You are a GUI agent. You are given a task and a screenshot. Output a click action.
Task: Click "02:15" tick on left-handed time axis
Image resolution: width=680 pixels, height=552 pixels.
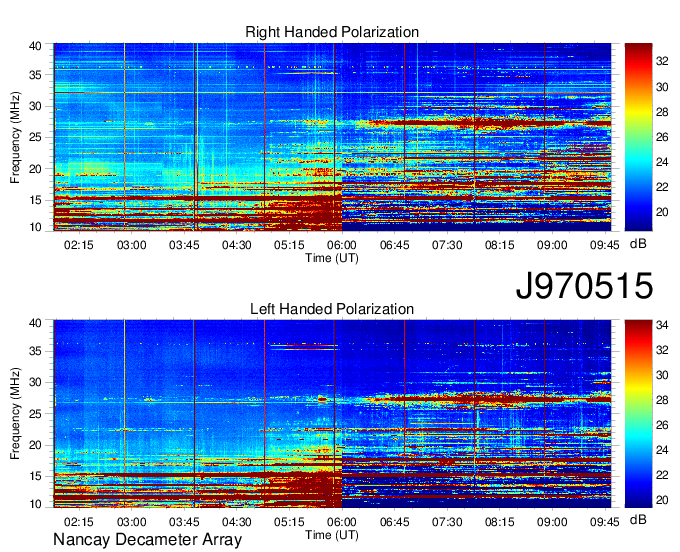pos(79,522)
